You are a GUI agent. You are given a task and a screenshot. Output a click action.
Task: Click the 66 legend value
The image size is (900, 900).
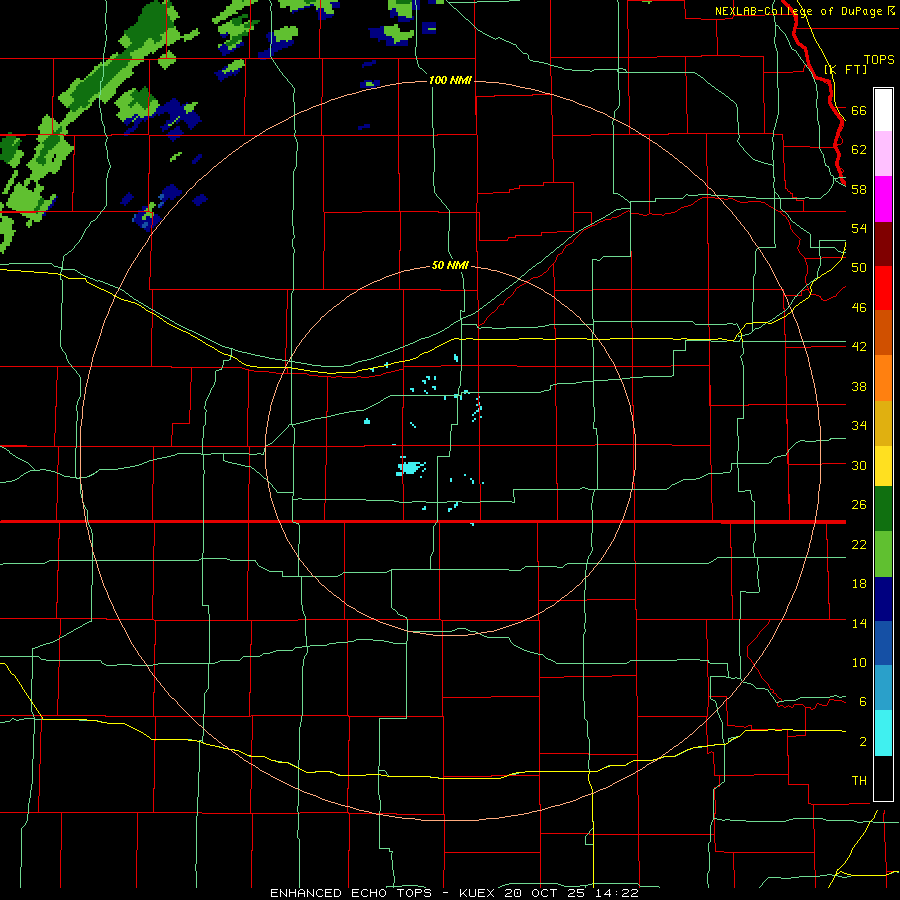[x=859, y=110]
